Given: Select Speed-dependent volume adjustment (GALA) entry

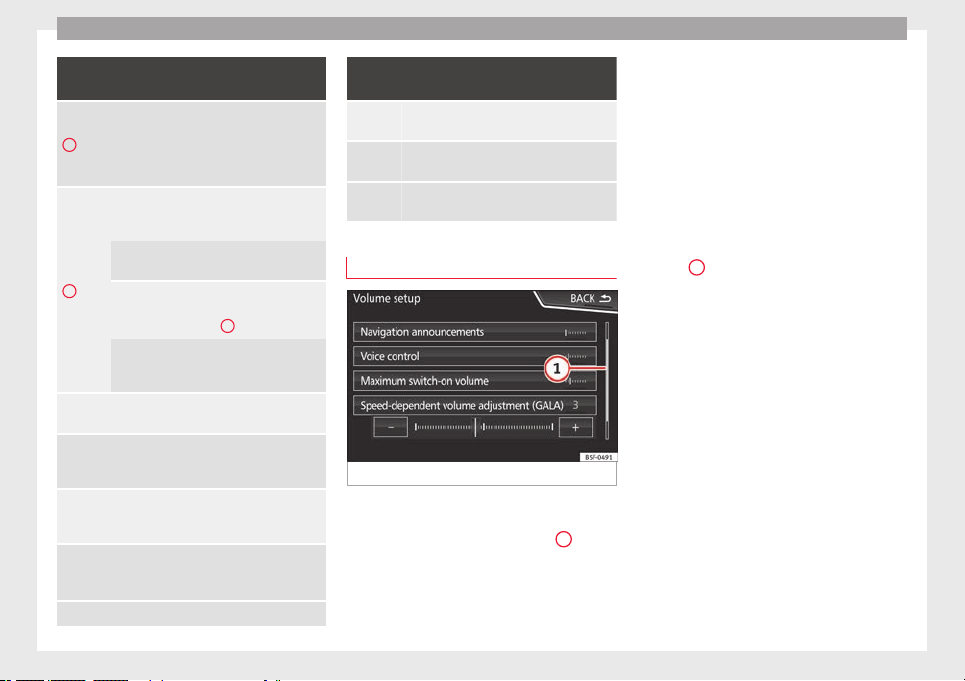Looking at the screenshot, I should coord(474,405).
